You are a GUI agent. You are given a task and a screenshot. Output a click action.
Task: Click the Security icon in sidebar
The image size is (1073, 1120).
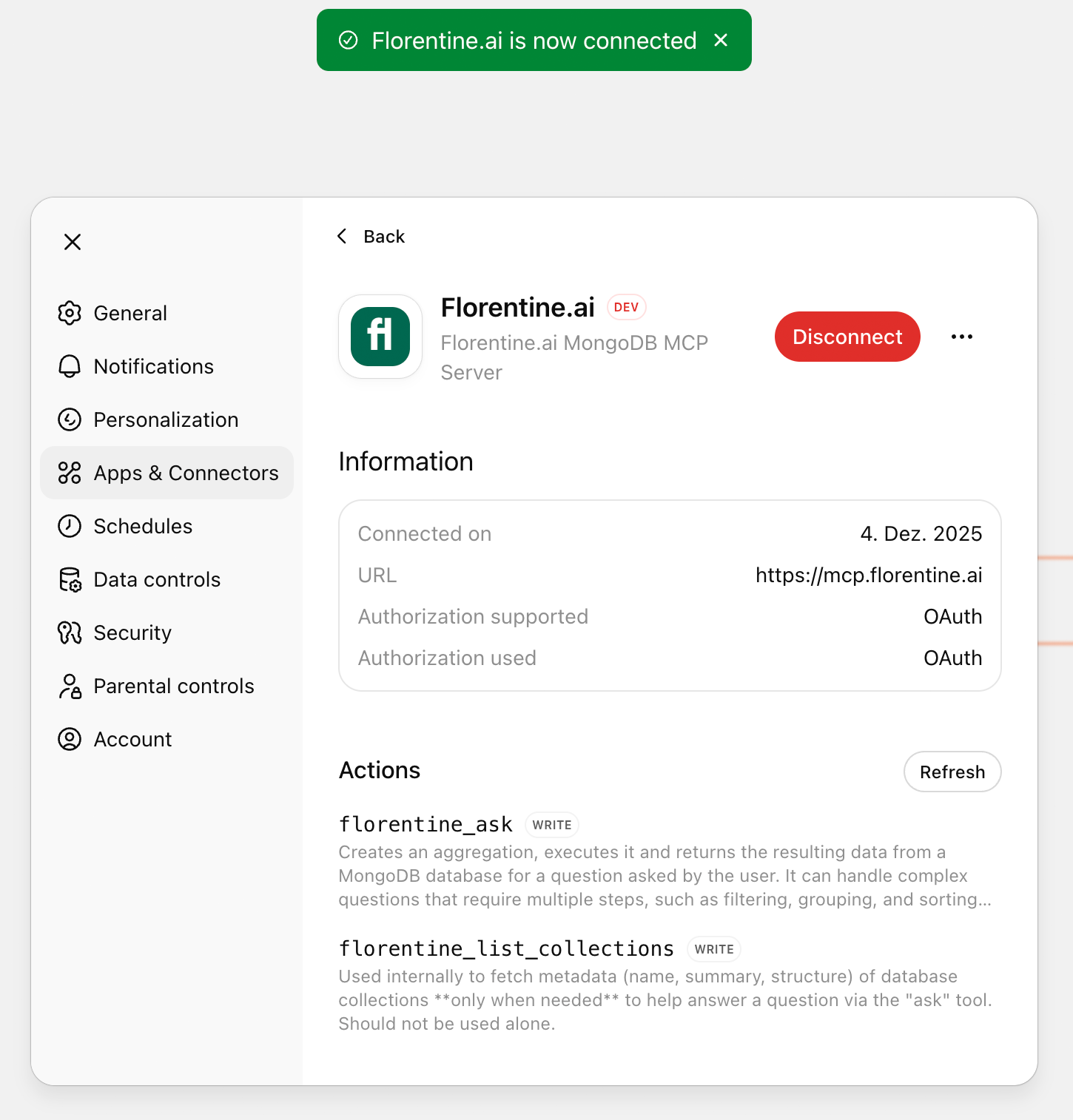coord(70,632)
